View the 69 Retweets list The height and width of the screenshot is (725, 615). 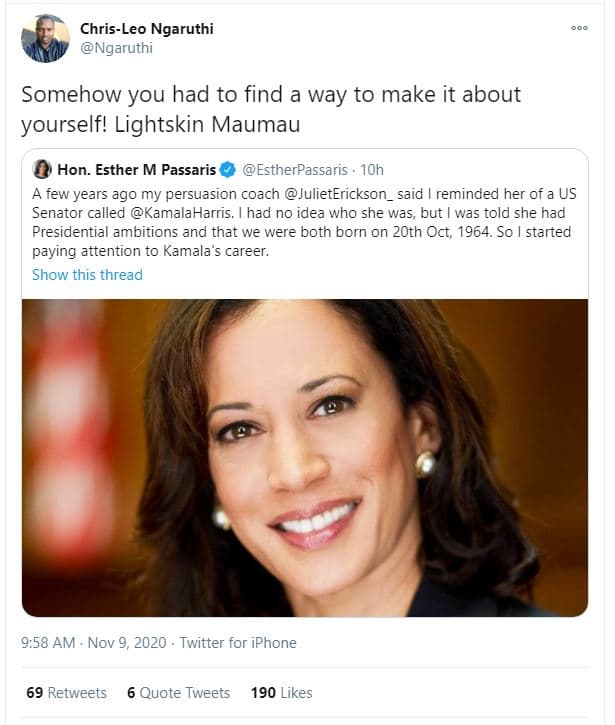66,692
